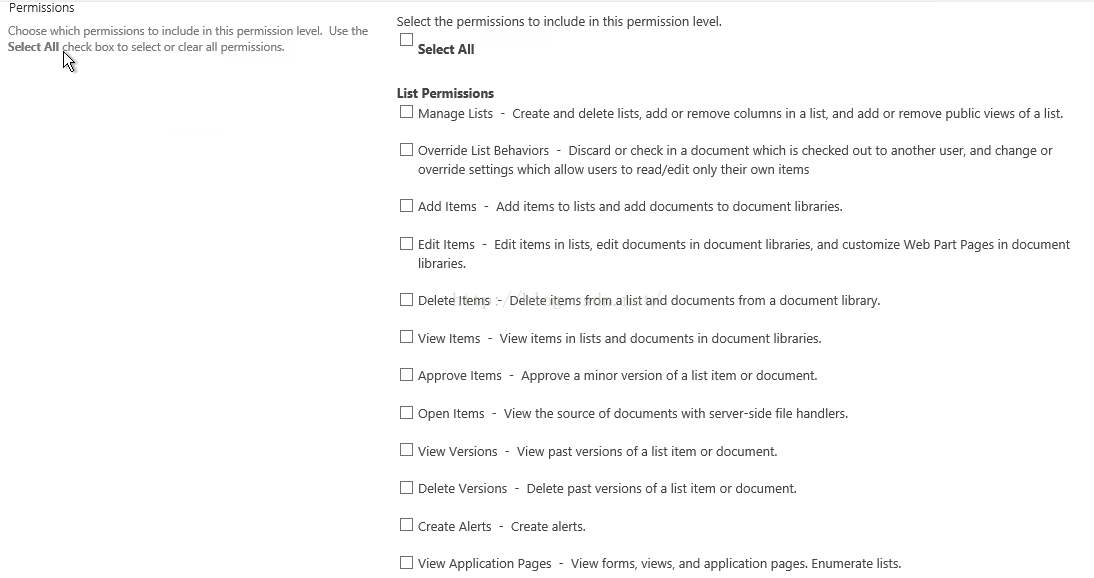Image resolution: width=1094 pixels, height=578 pixels.
Task: Enable the View Items permission
Action: coord(406,336)
